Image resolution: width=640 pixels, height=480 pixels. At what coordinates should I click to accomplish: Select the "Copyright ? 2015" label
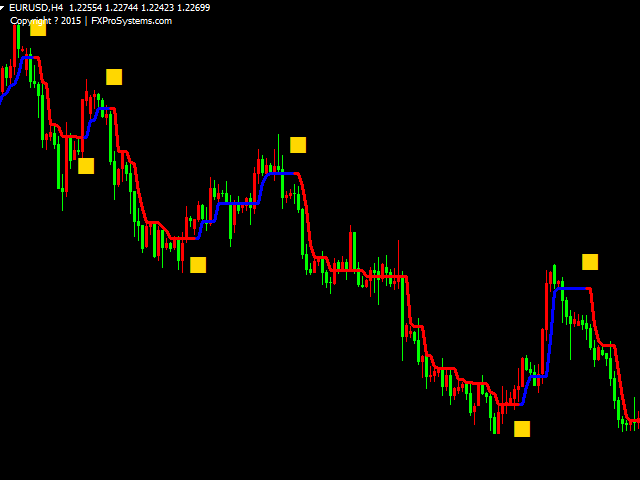[x=45, y=21]
